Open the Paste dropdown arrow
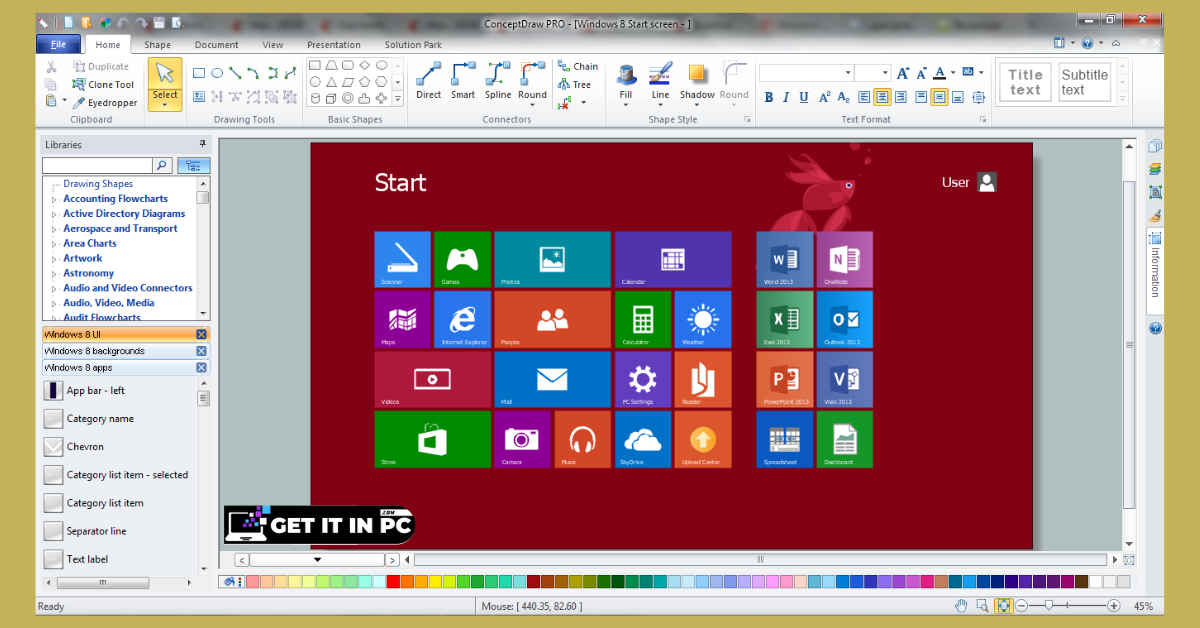Screen dimensions: 1200x628 [65, 101]
